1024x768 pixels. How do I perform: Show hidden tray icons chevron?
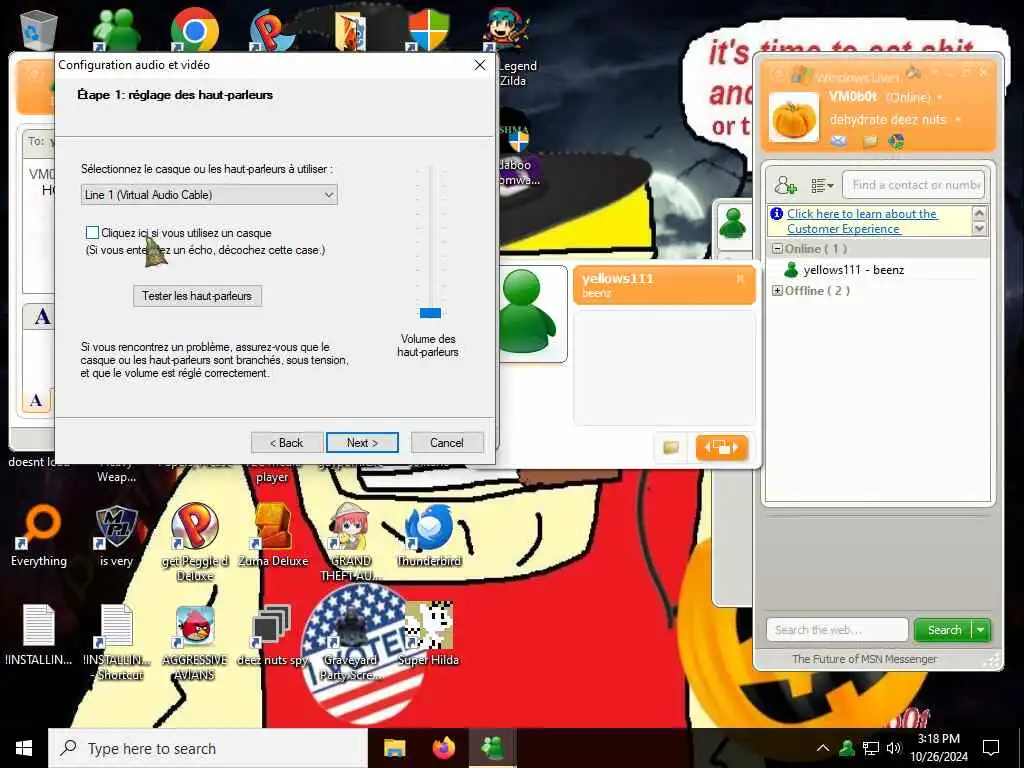[x=823, y=748]
